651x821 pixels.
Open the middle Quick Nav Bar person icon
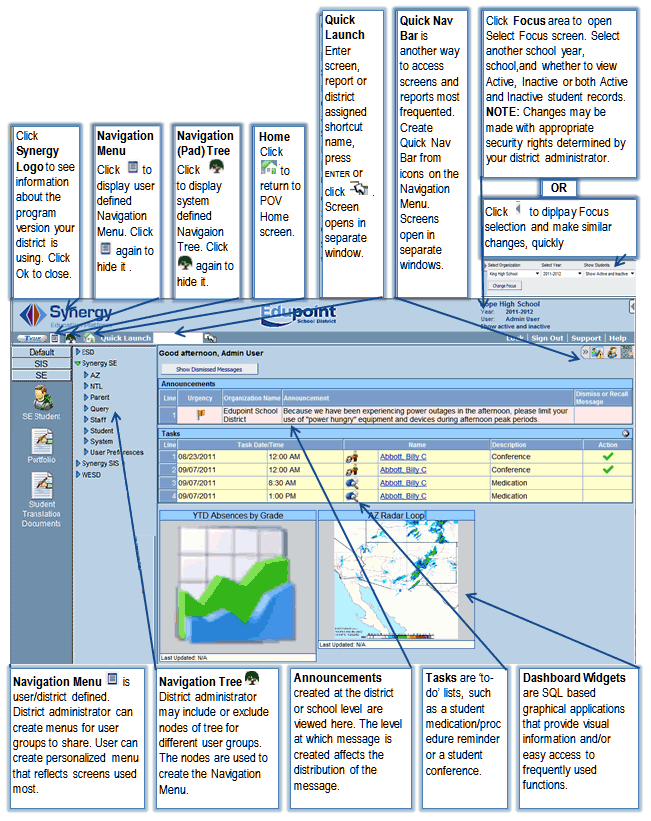pos(612,353)
